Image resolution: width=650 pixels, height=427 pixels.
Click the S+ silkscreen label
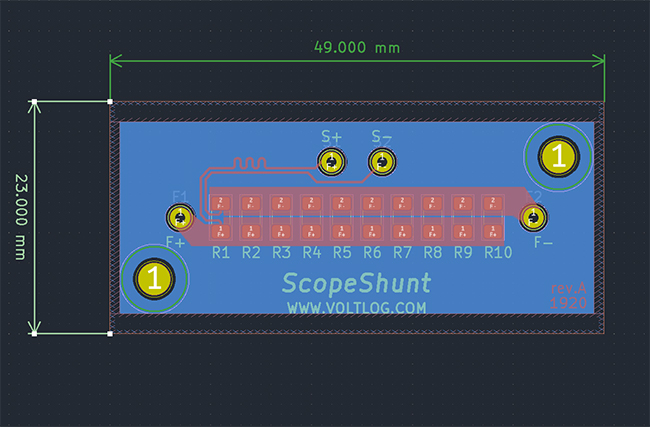[331, 136]
